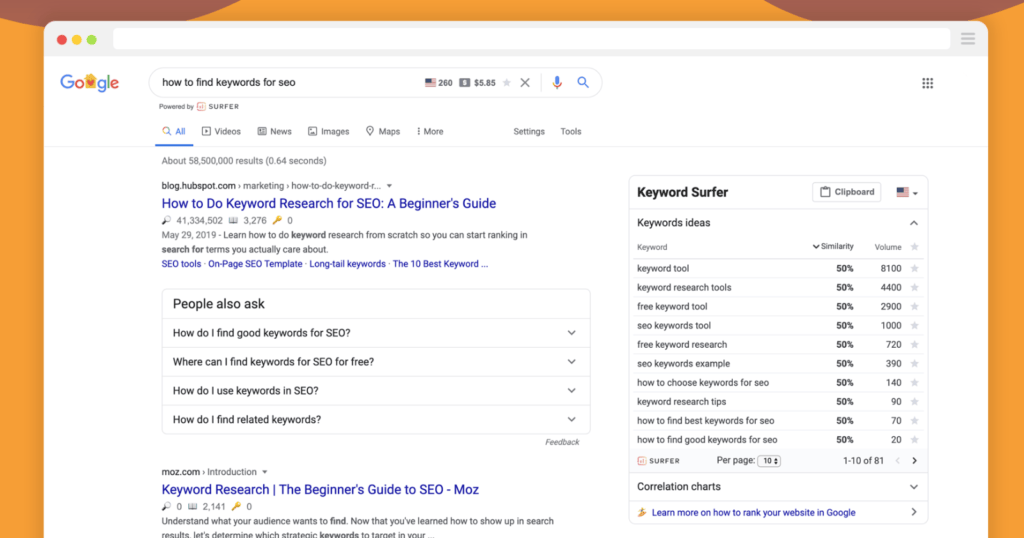Star the how to find best keywords row
1024x538 pixels.
point(914,420)
